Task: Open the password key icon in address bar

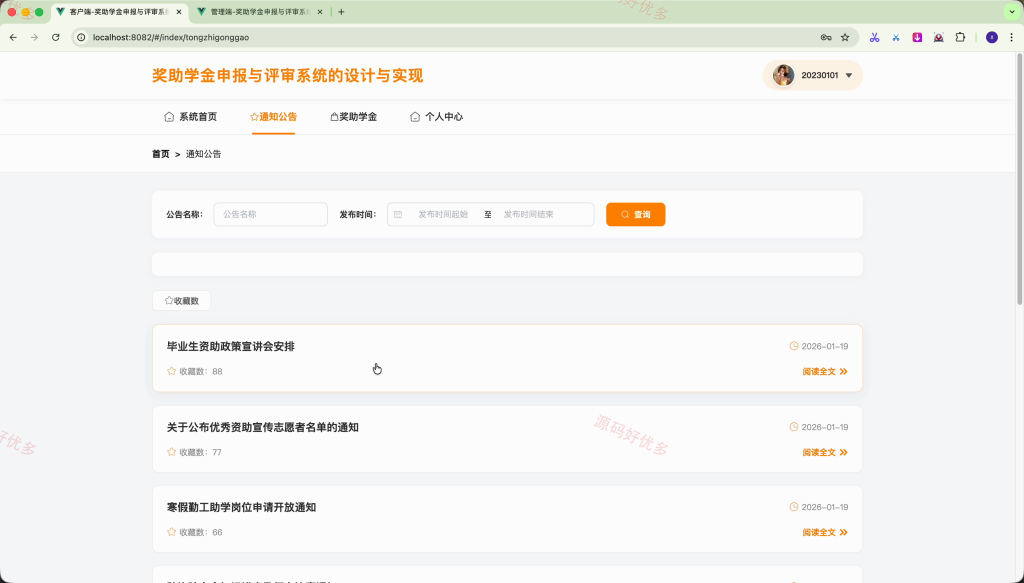Action: (826, 37)
